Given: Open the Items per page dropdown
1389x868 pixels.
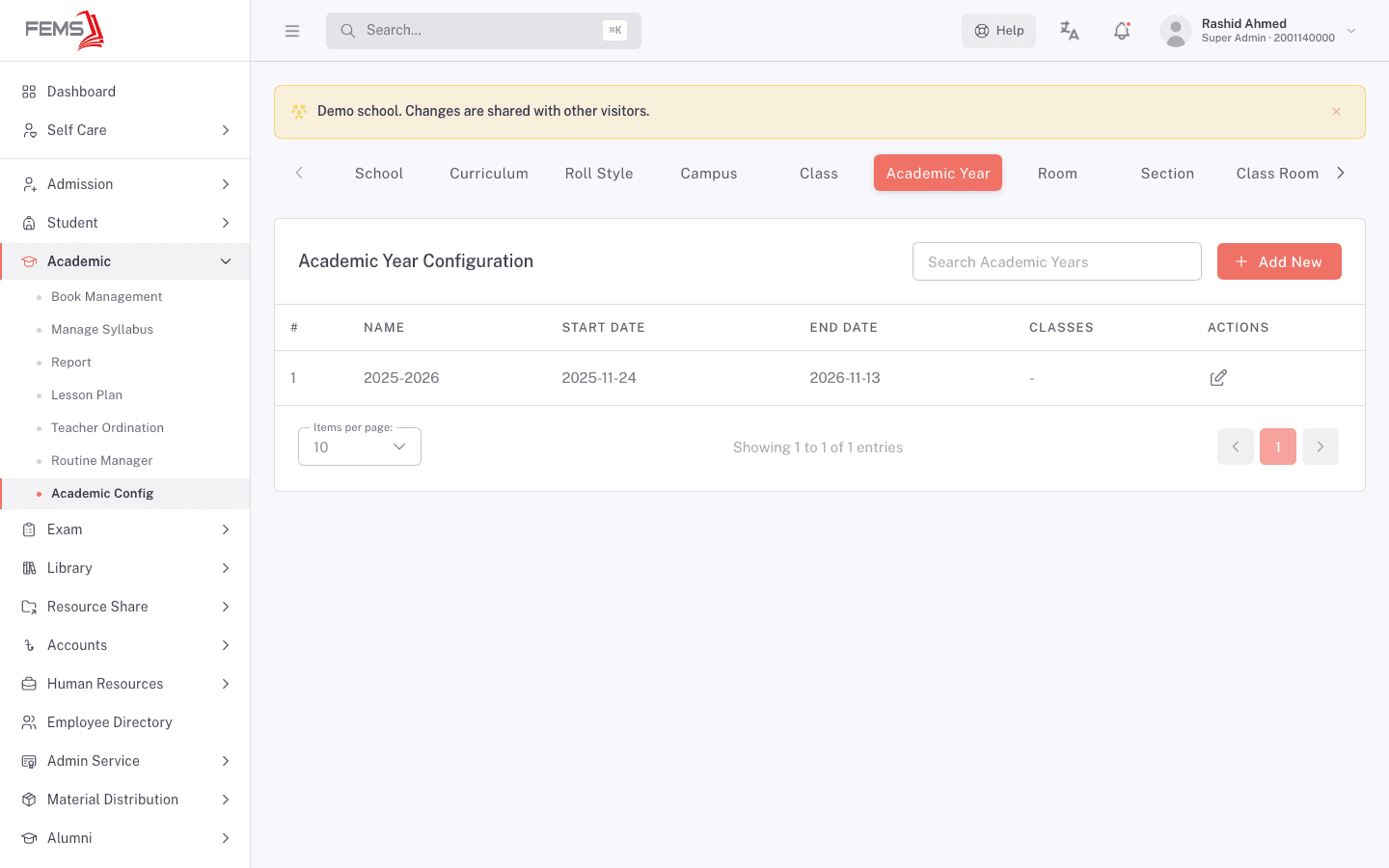Looking at the screenshot, I should click(360, 447).
